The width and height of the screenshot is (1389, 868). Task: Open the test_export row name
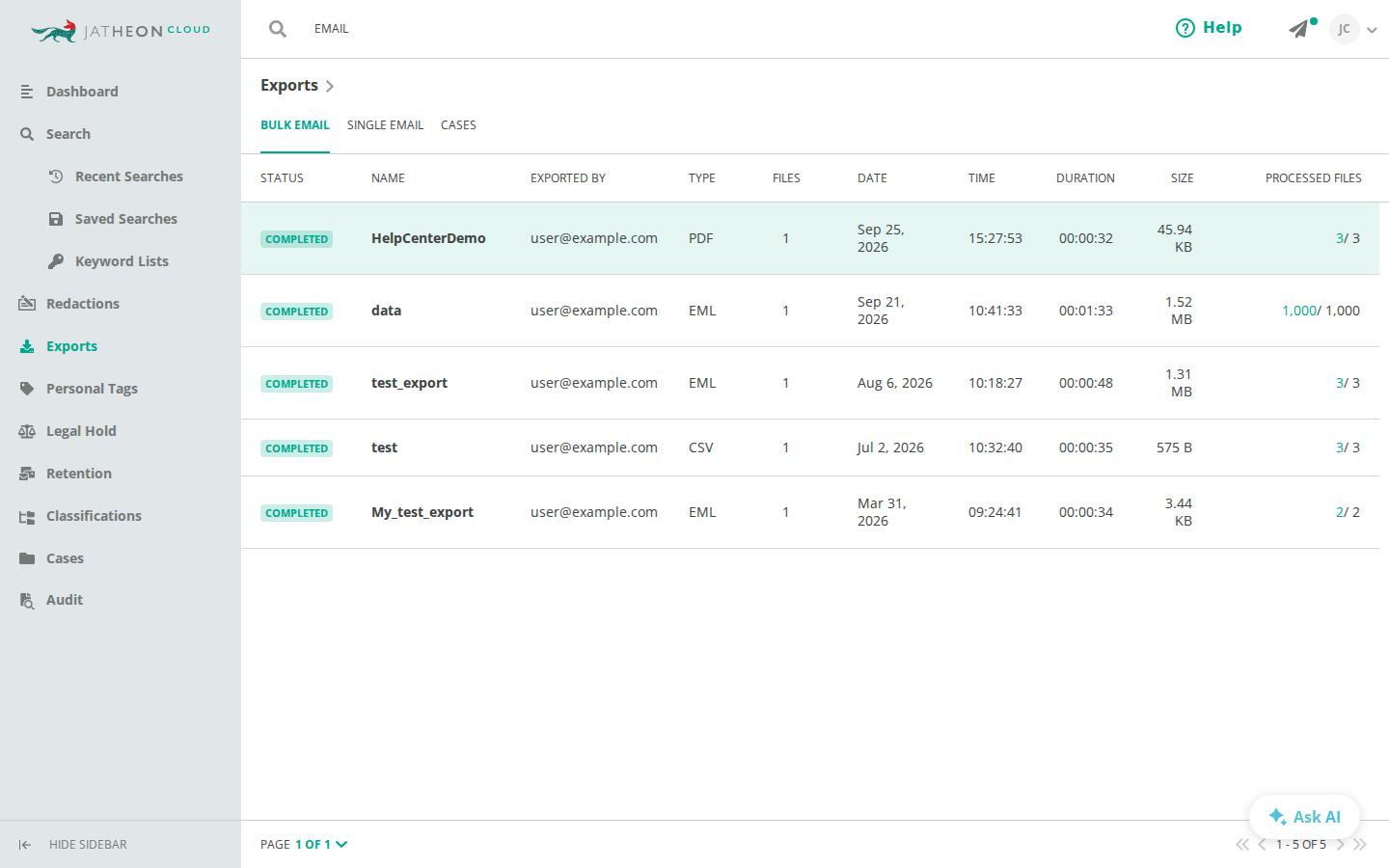409,383
